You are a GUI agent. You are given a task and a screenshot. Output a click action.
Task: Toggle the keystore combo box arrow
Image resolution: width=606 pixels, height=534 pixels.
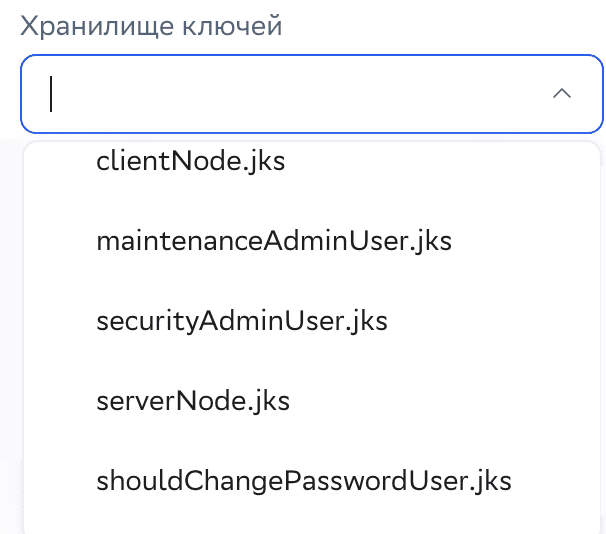pos(562,93)
